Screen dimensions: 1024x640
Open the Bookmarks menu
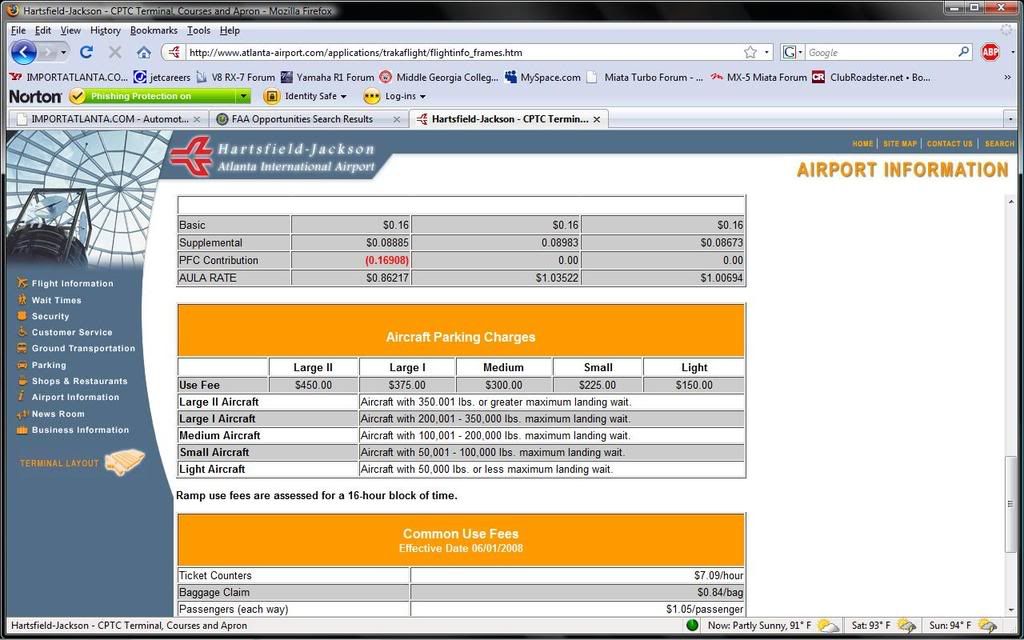[x=153, y=31]
